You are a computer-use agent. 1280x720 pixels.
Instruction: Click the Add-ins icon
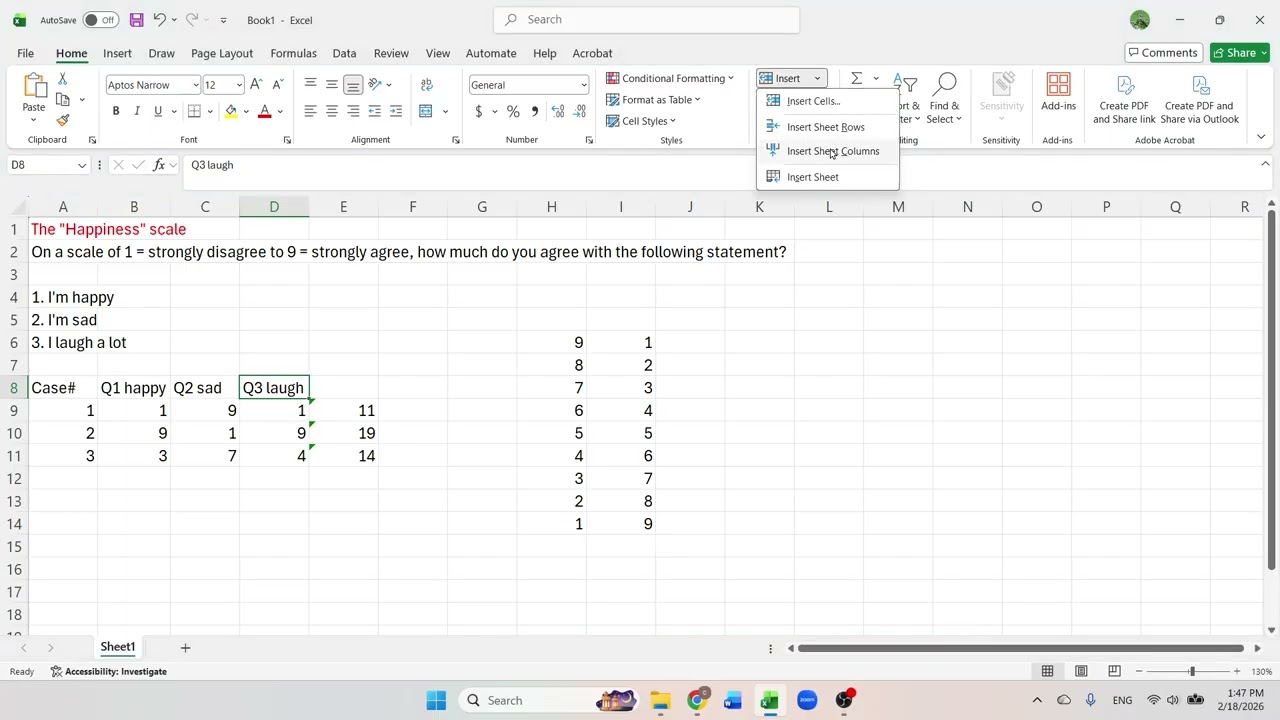point(1058,92)
